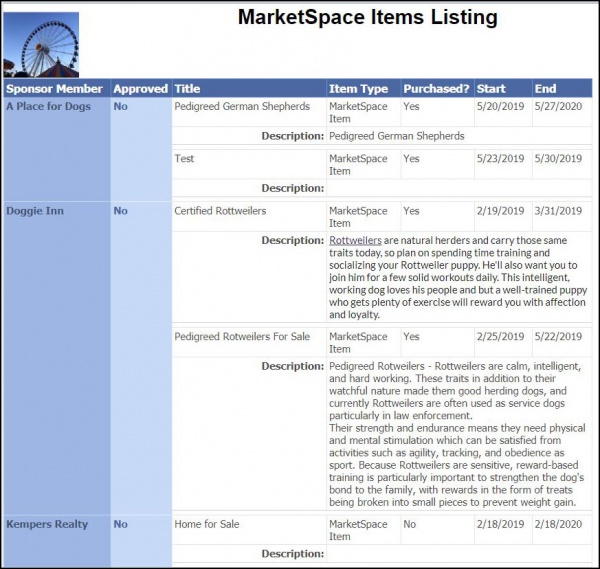Select the Item Type column header
600x569 pixels.
[x=358, y=89]
